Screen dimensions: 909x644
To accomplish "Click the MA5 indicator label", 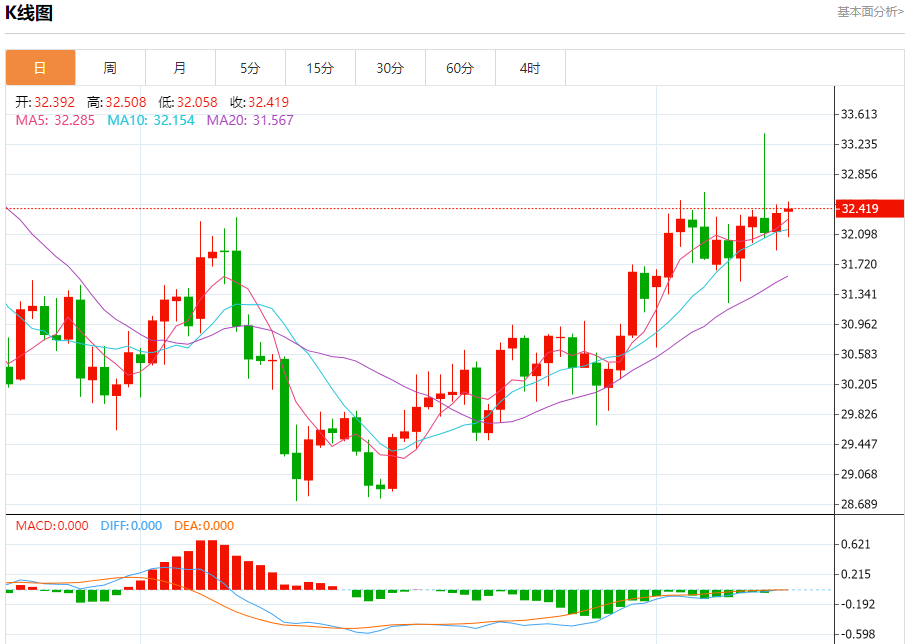I will tap(55, 120).
